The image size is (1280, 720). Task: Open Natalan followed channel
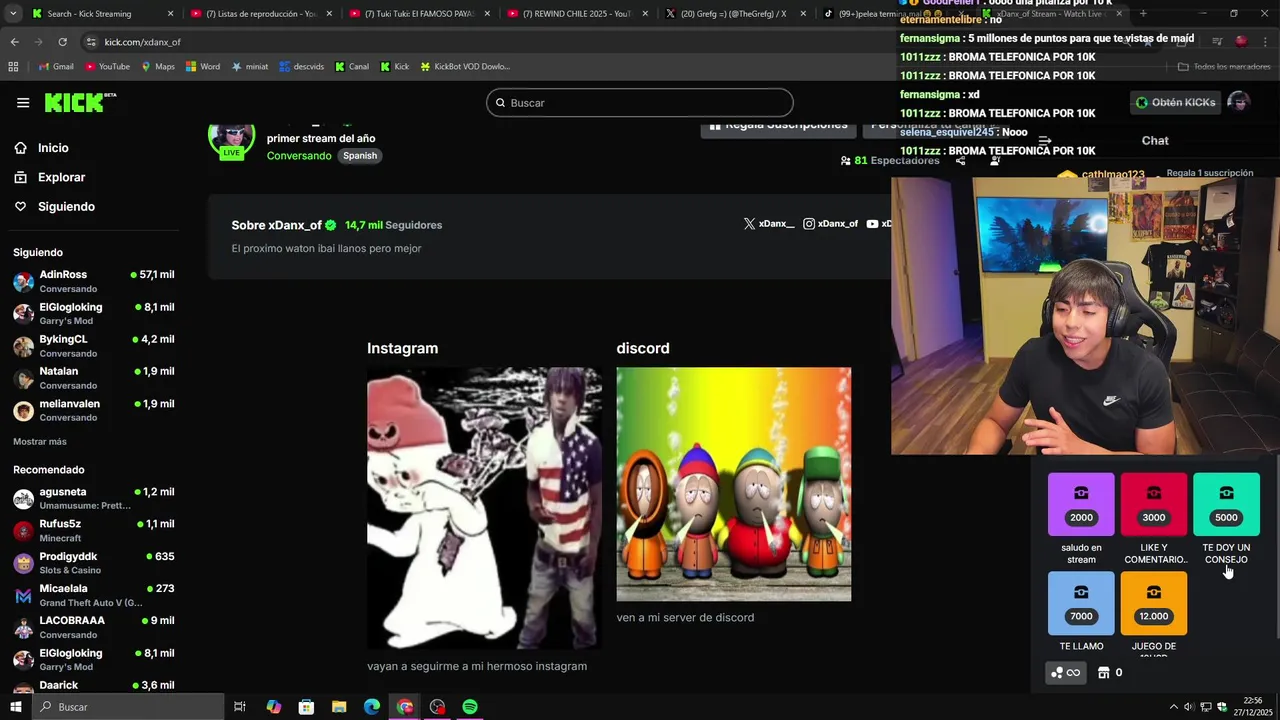[94, 378]
